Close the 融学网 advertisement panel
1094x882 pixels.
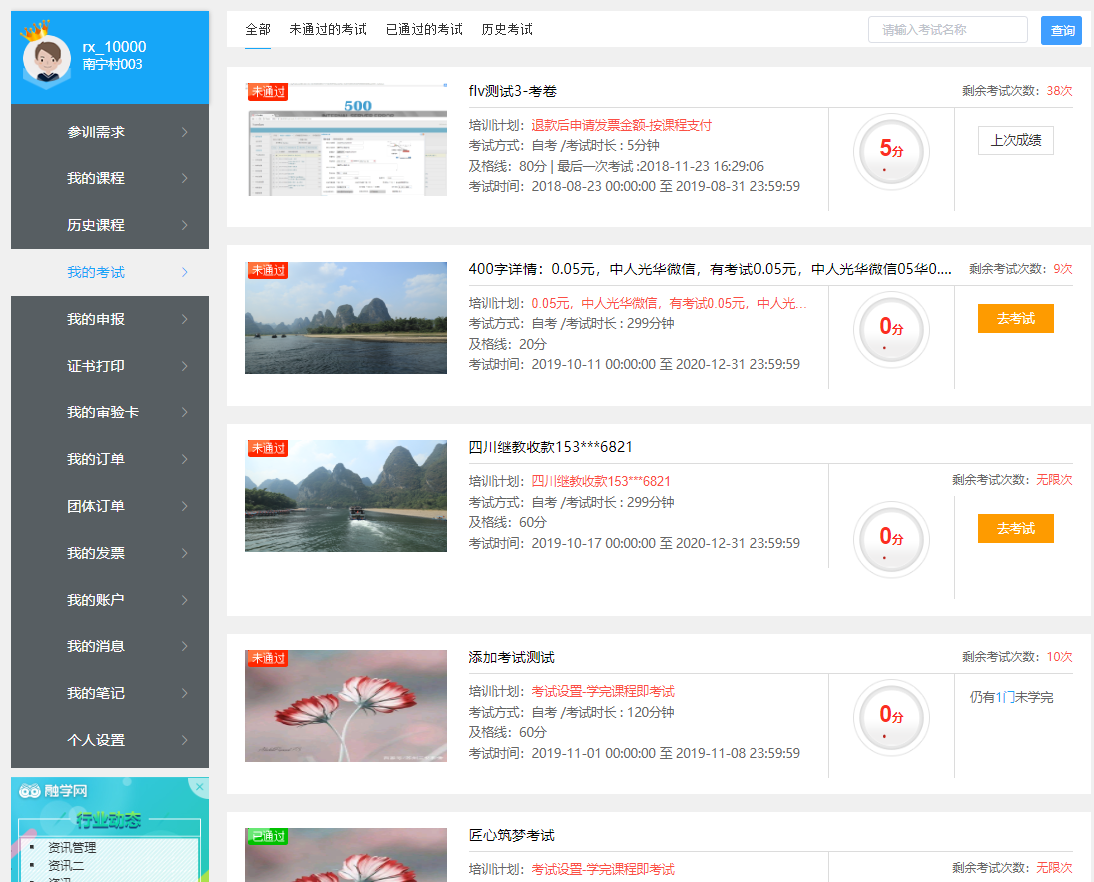[200, 787]
